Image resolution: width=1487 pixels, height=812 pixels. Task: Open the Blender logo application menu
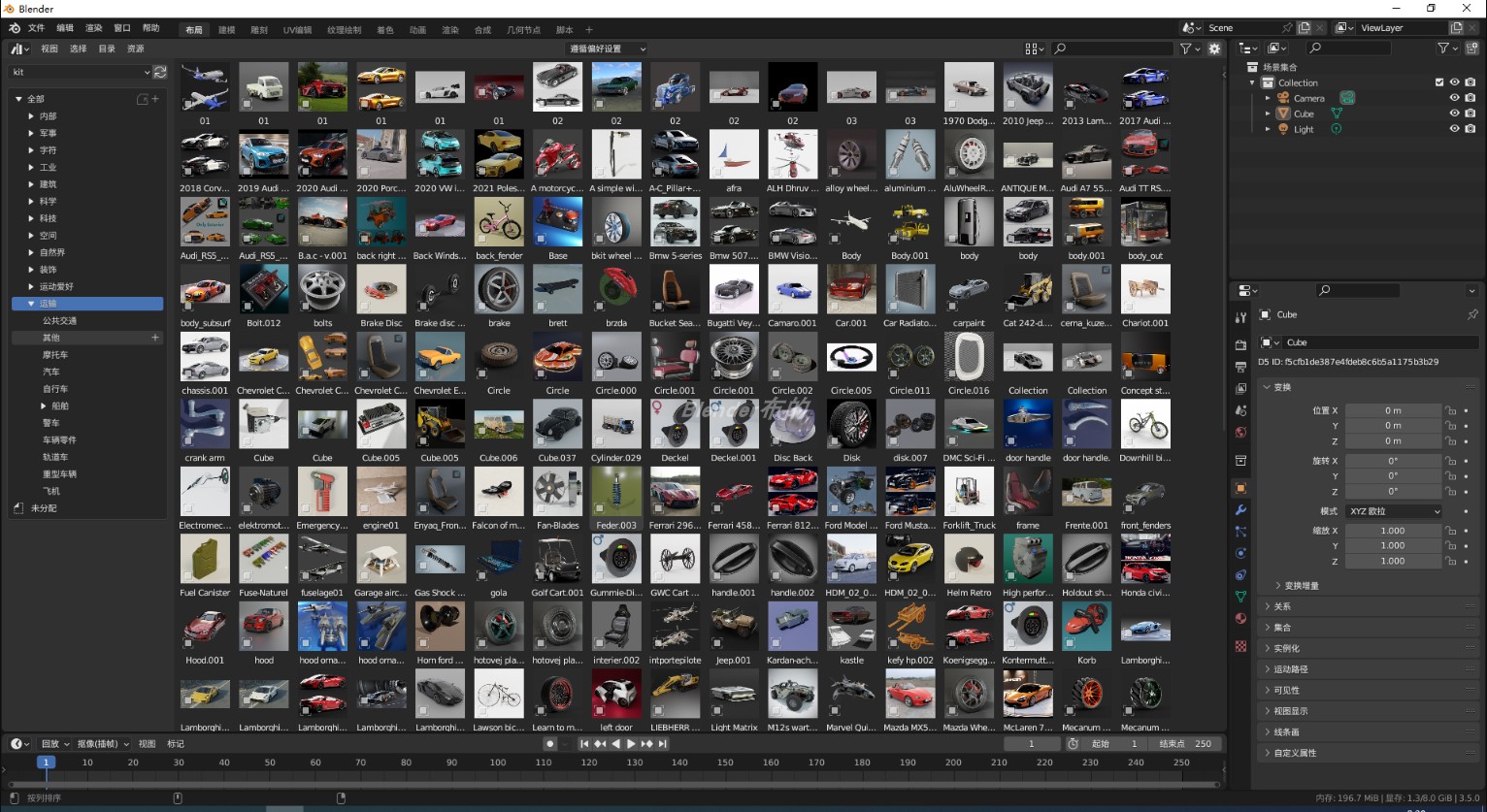coord(15,28)
